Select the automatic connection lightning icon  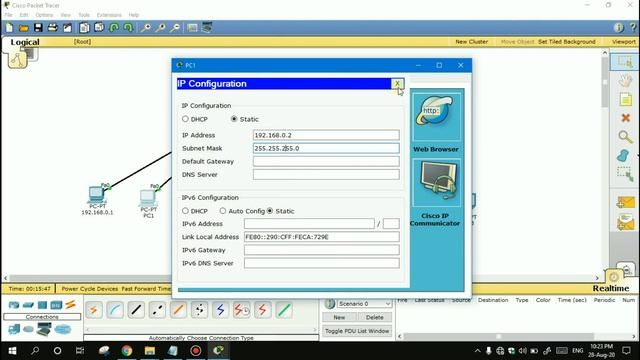(x=93, y=310)
